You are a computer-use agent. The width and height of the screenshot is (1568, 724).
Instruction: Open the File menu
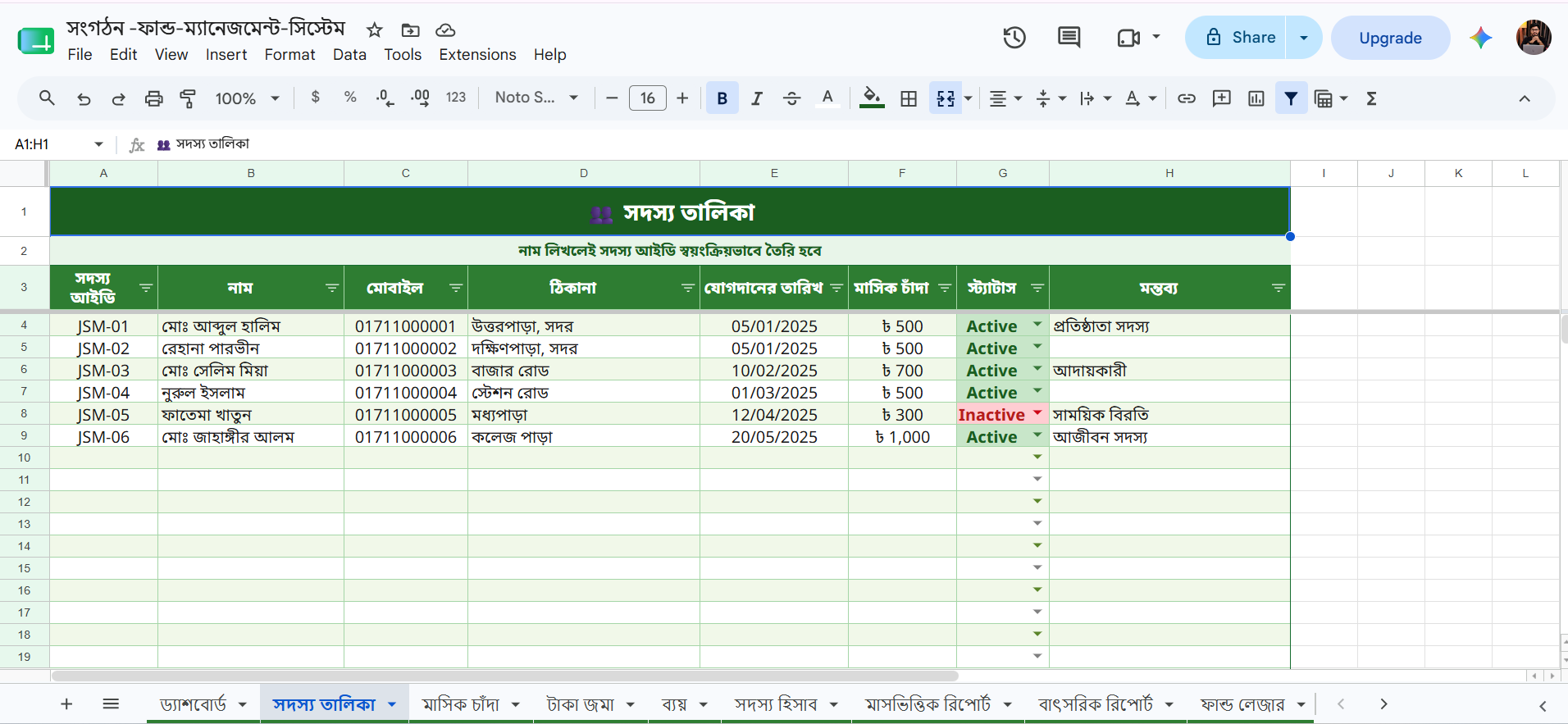coord(80,55)
